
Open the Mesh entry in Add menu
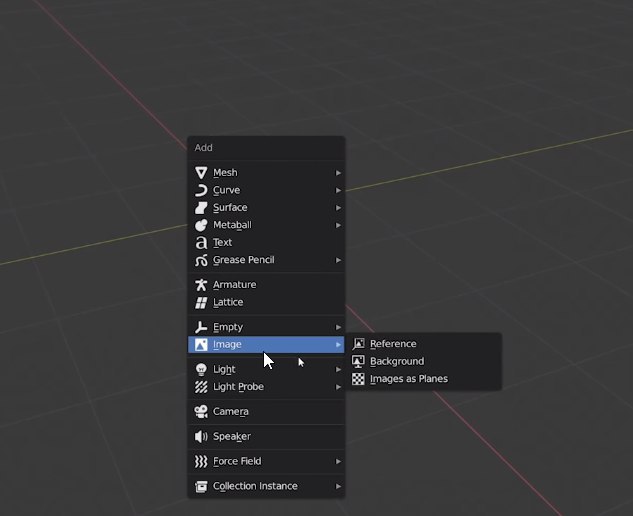pos(266,173)
